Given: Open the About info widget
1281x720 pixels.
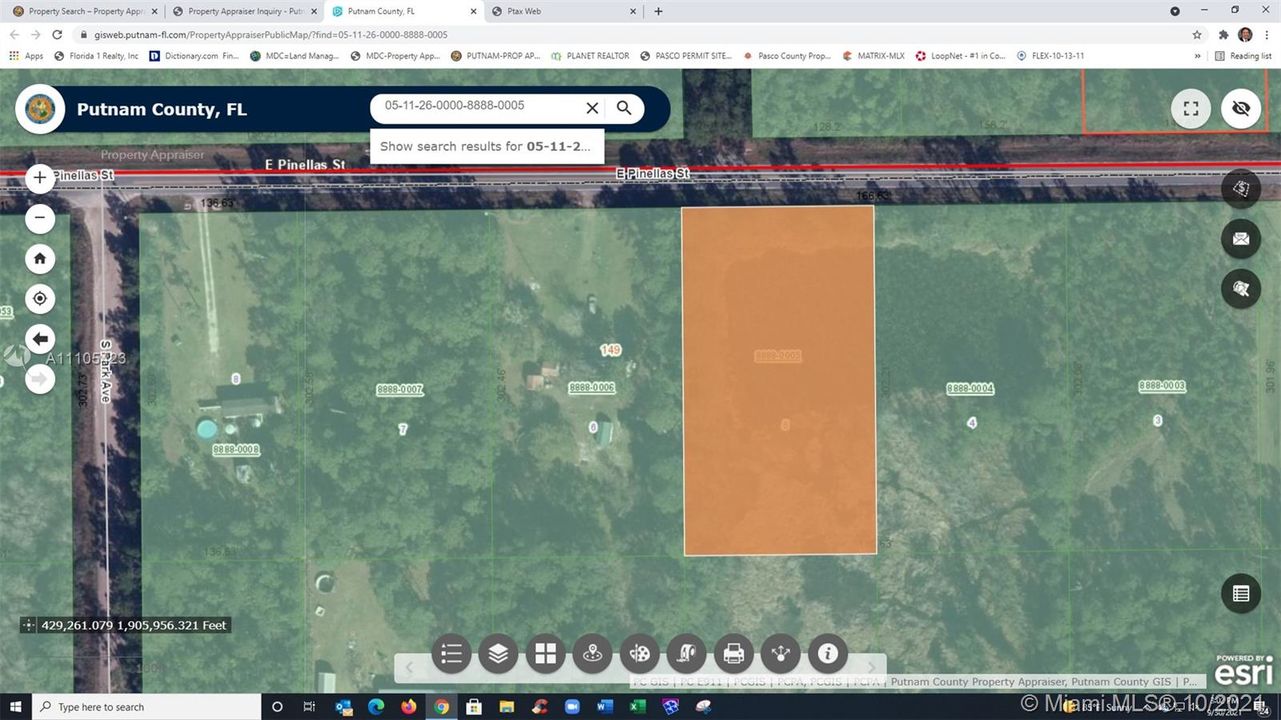Looking at the screenshot, I should 827,654.
